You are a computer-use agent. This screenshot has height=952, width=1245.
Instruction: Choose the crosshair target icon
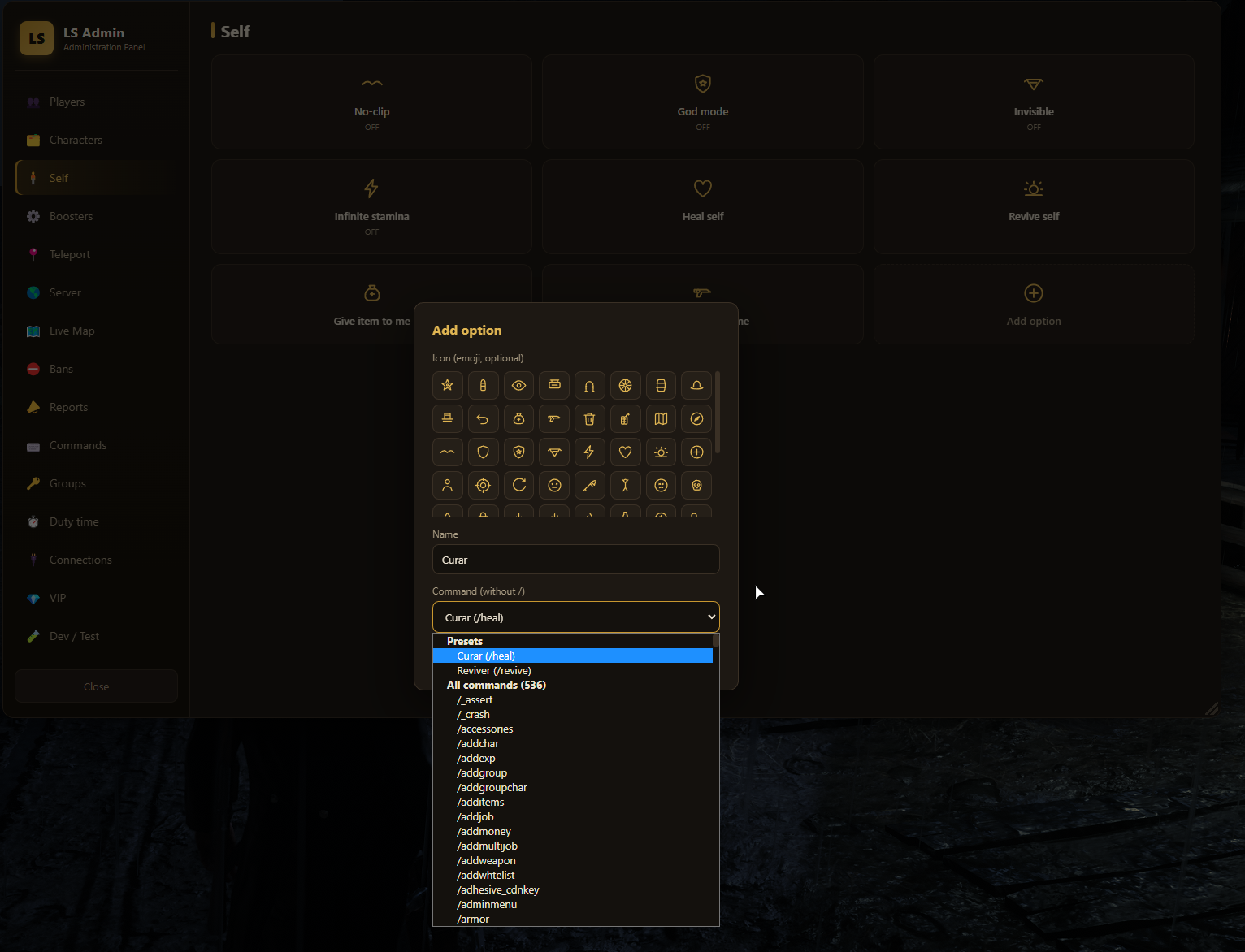483,485
